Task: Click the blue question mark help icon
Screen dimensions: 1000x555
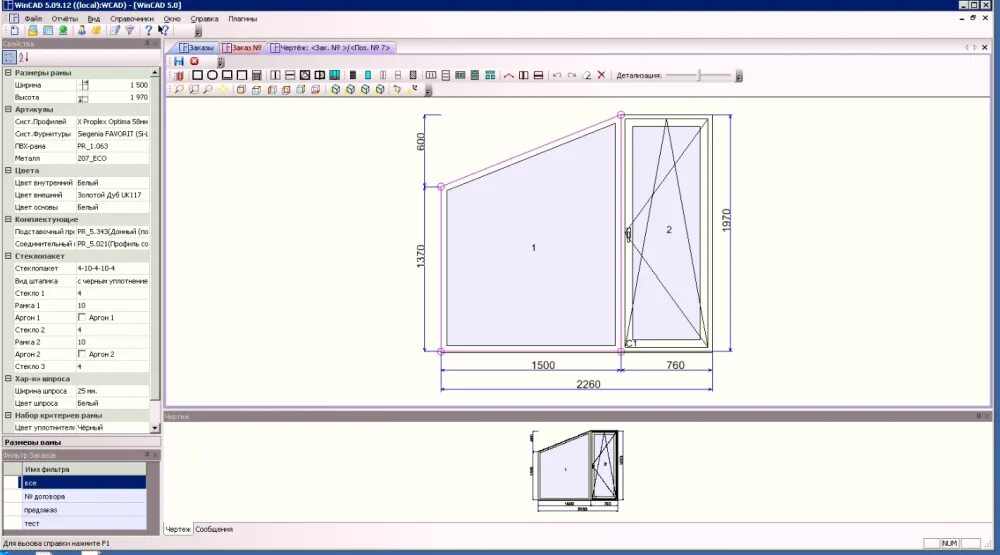Action: coord(148,31)
